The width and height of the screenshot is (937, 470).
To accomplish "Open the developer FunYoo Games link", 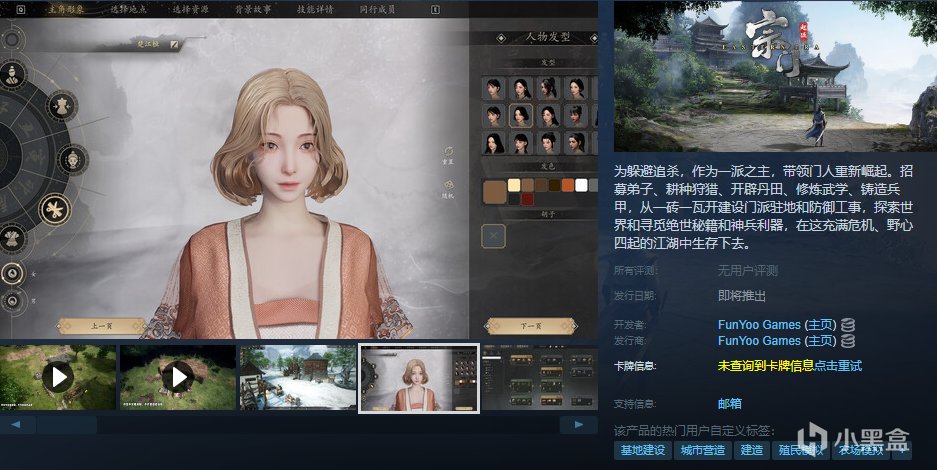I will tap(759, 325).
